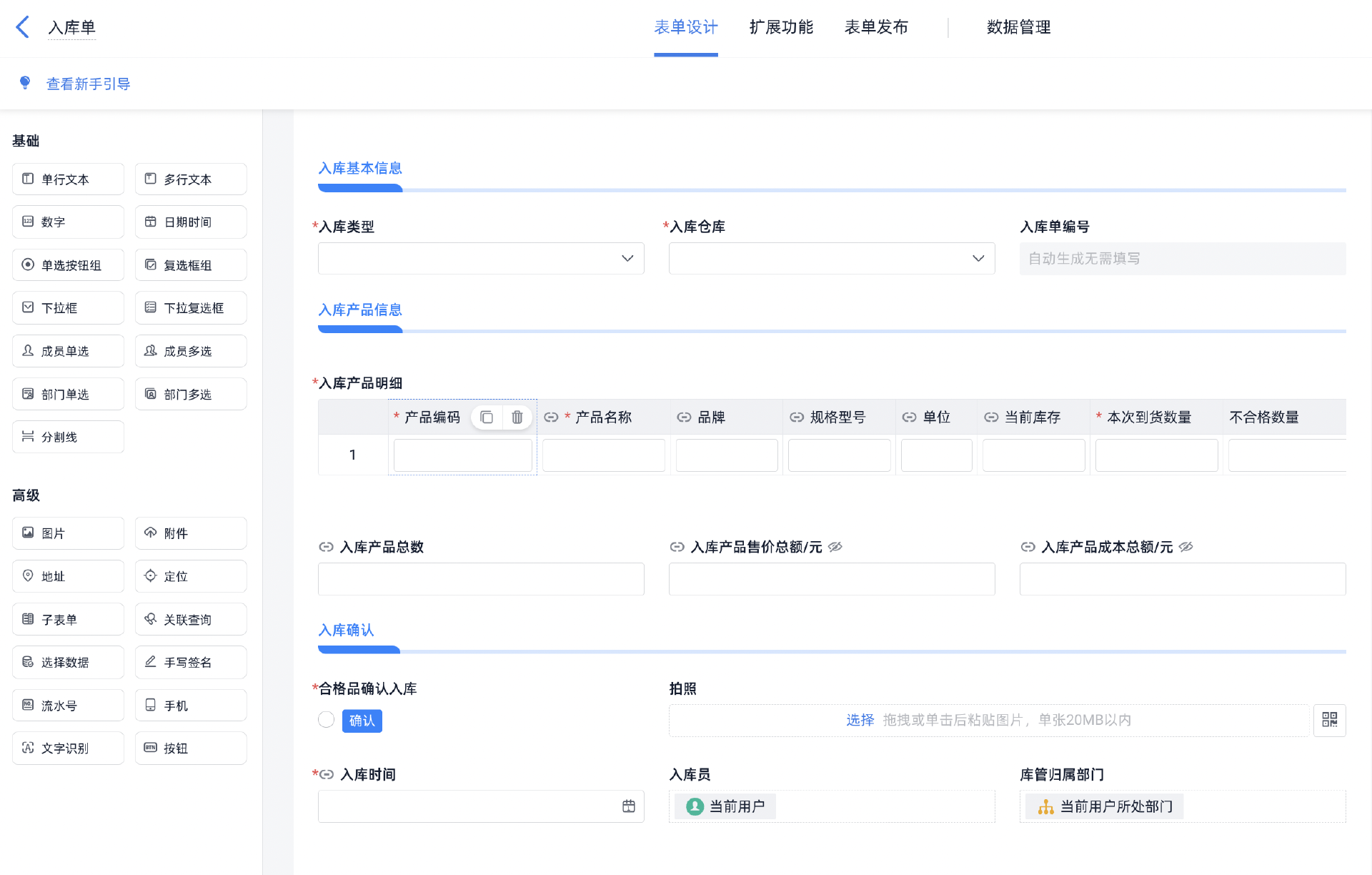This screenshot has height=875, width=1372.
Task: Click the 入库产品总数 input field
Action: [x=481, y=579]
